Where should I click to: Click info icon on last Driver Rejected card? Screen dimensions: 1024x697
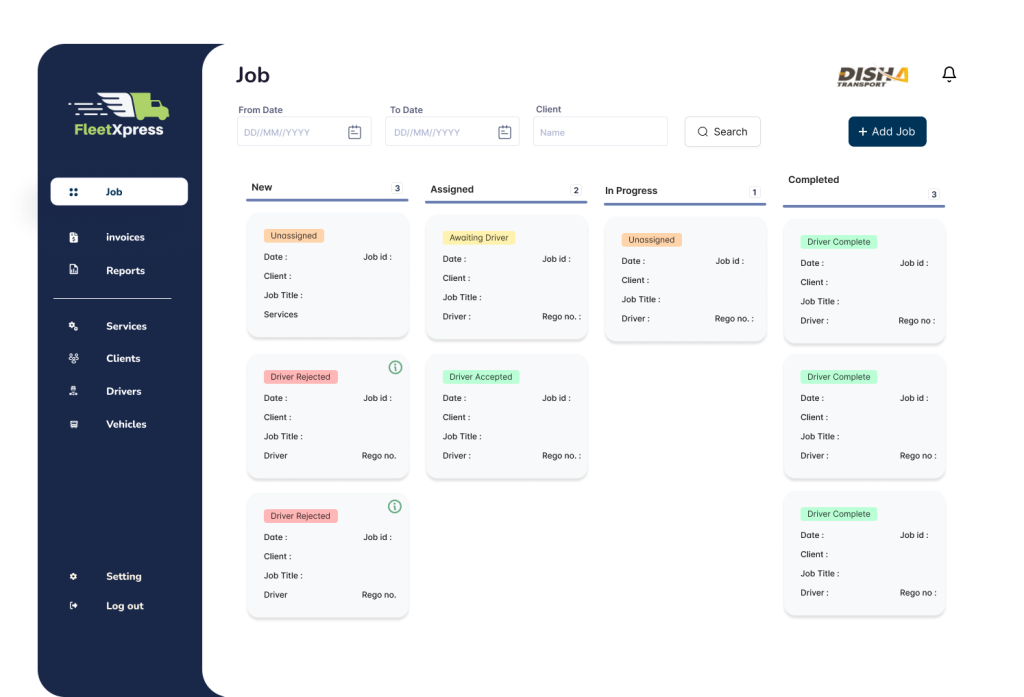point(395,507)
